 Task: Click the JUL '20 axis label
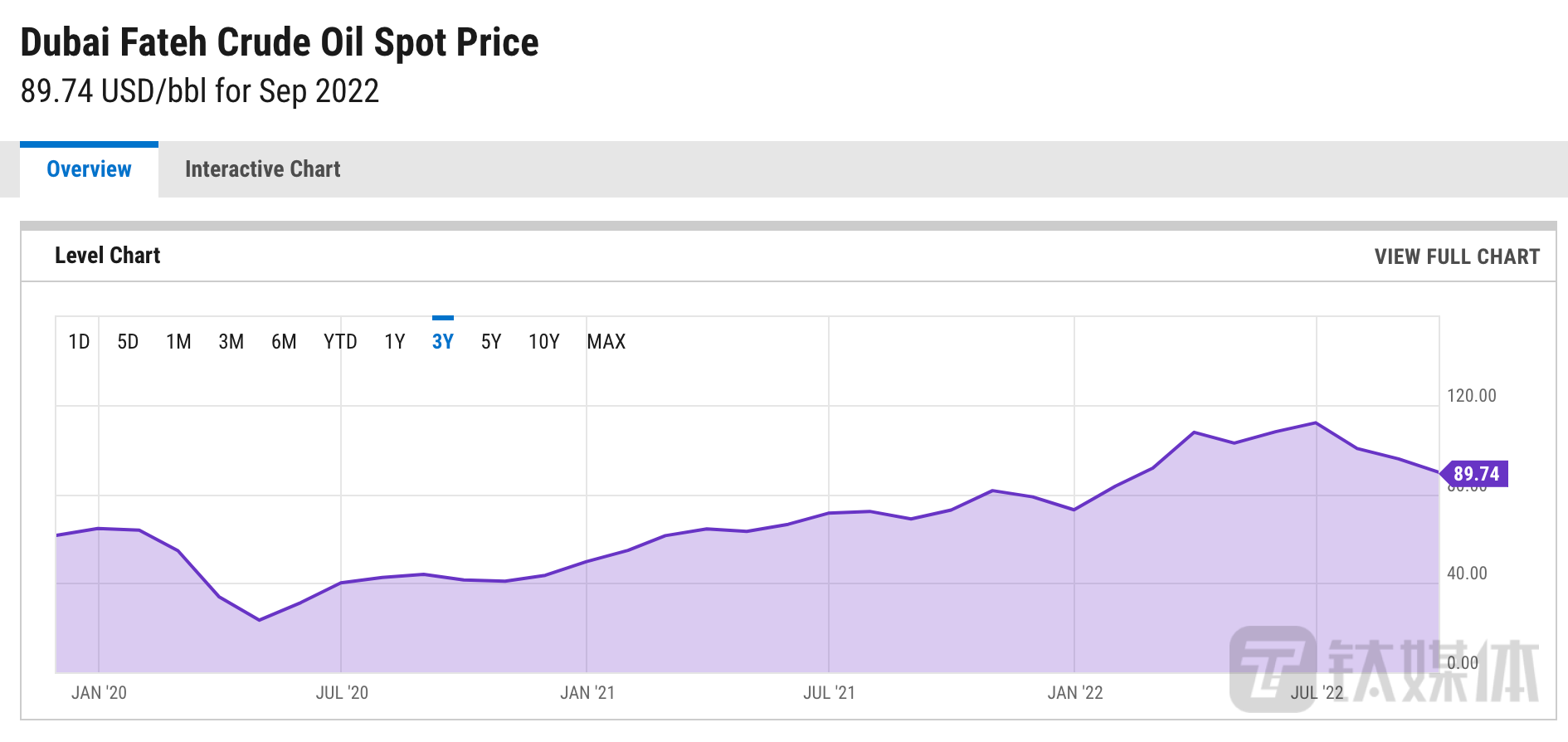(342, 693)
